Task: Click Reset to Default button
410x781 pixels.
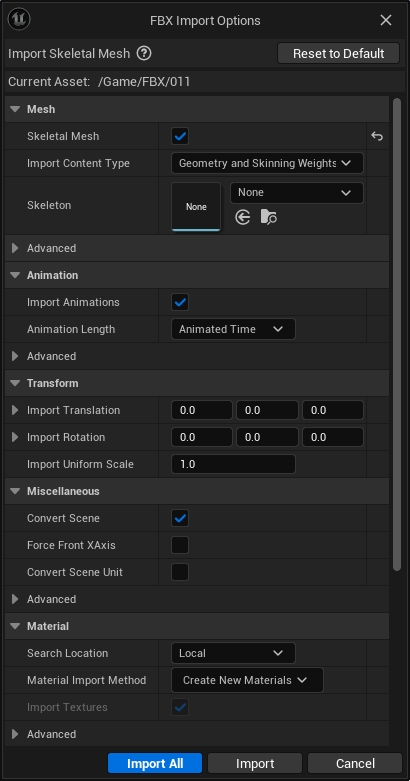Action: pyautogui.click(x=338, y=53)
